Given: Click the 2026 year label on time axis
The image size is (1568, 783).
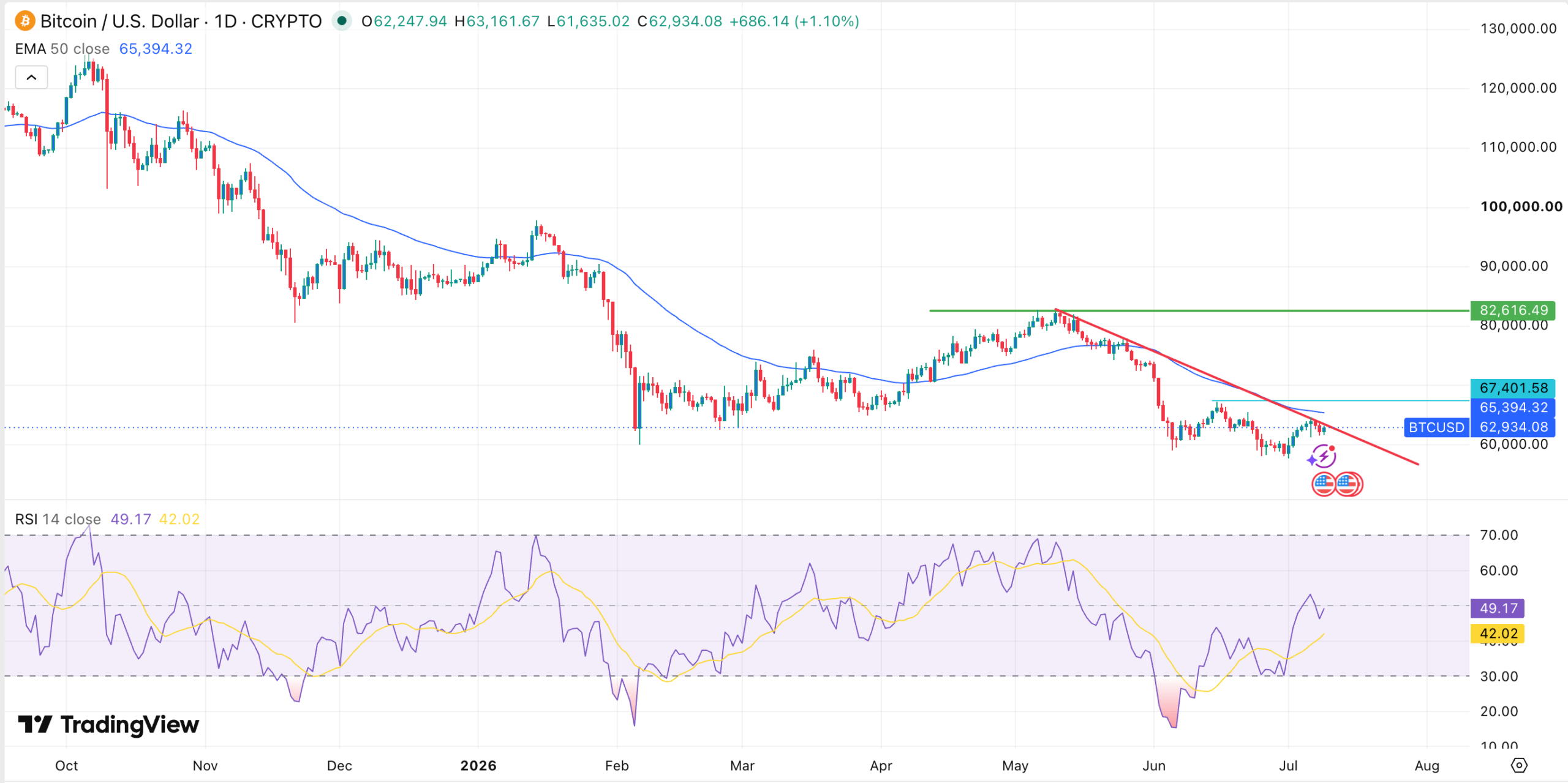Looking at the screenshot, I should coord(478,766).
